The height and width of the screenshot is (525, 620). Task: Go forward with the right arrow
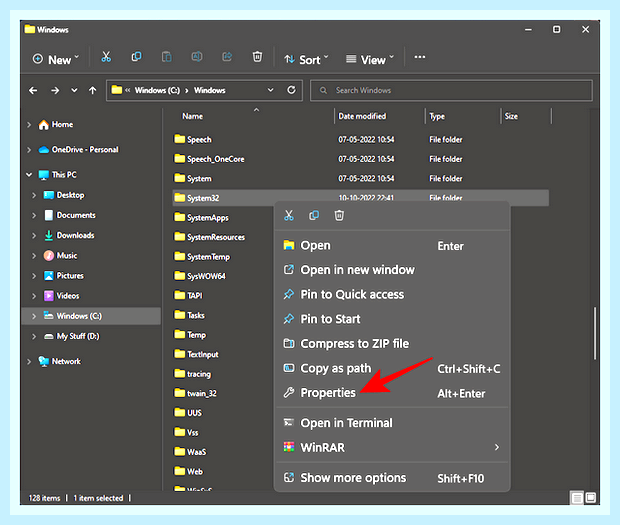click(55, 91)
